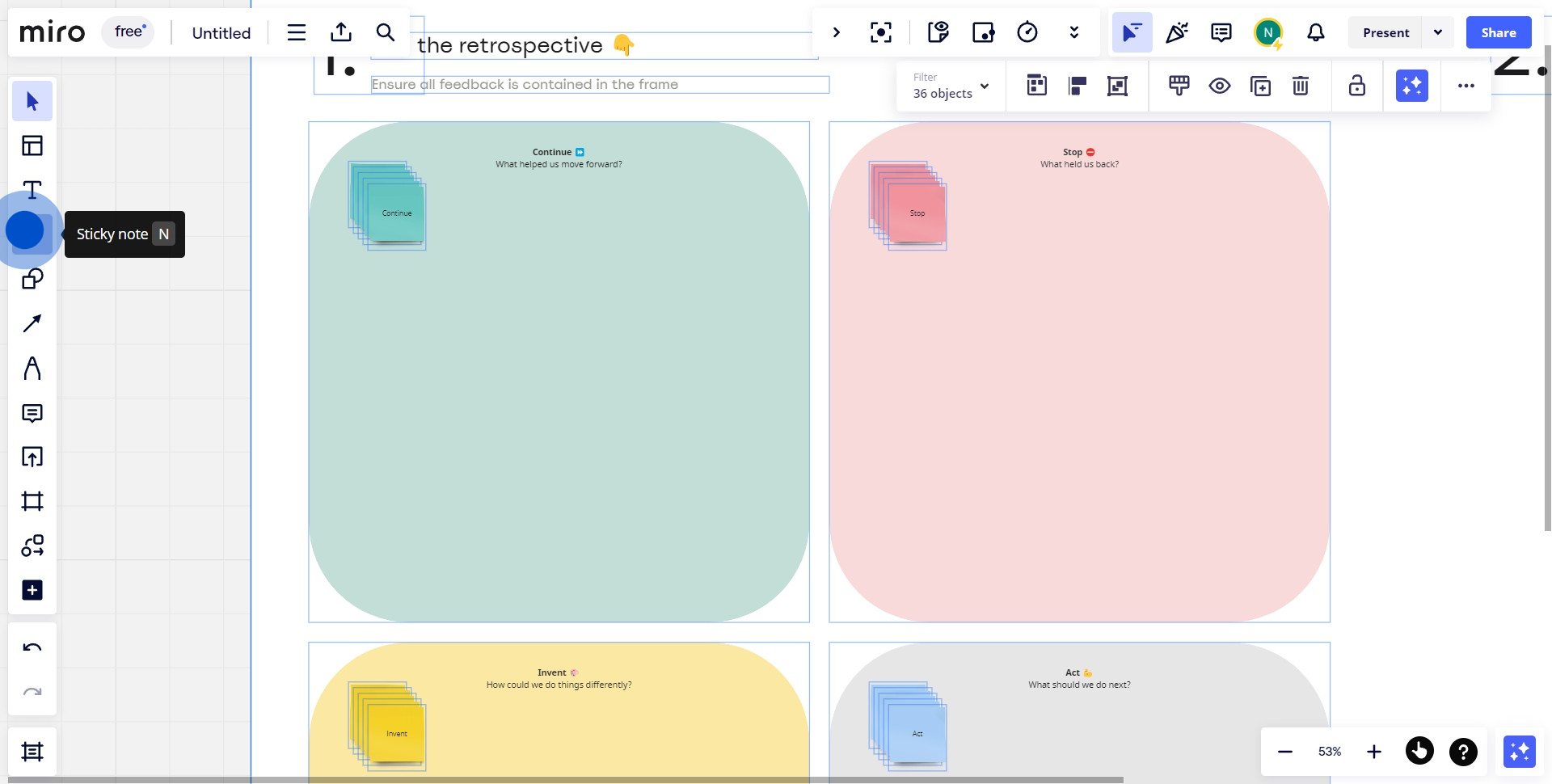Open align objects option
1552x784 pixels.
1078,86
